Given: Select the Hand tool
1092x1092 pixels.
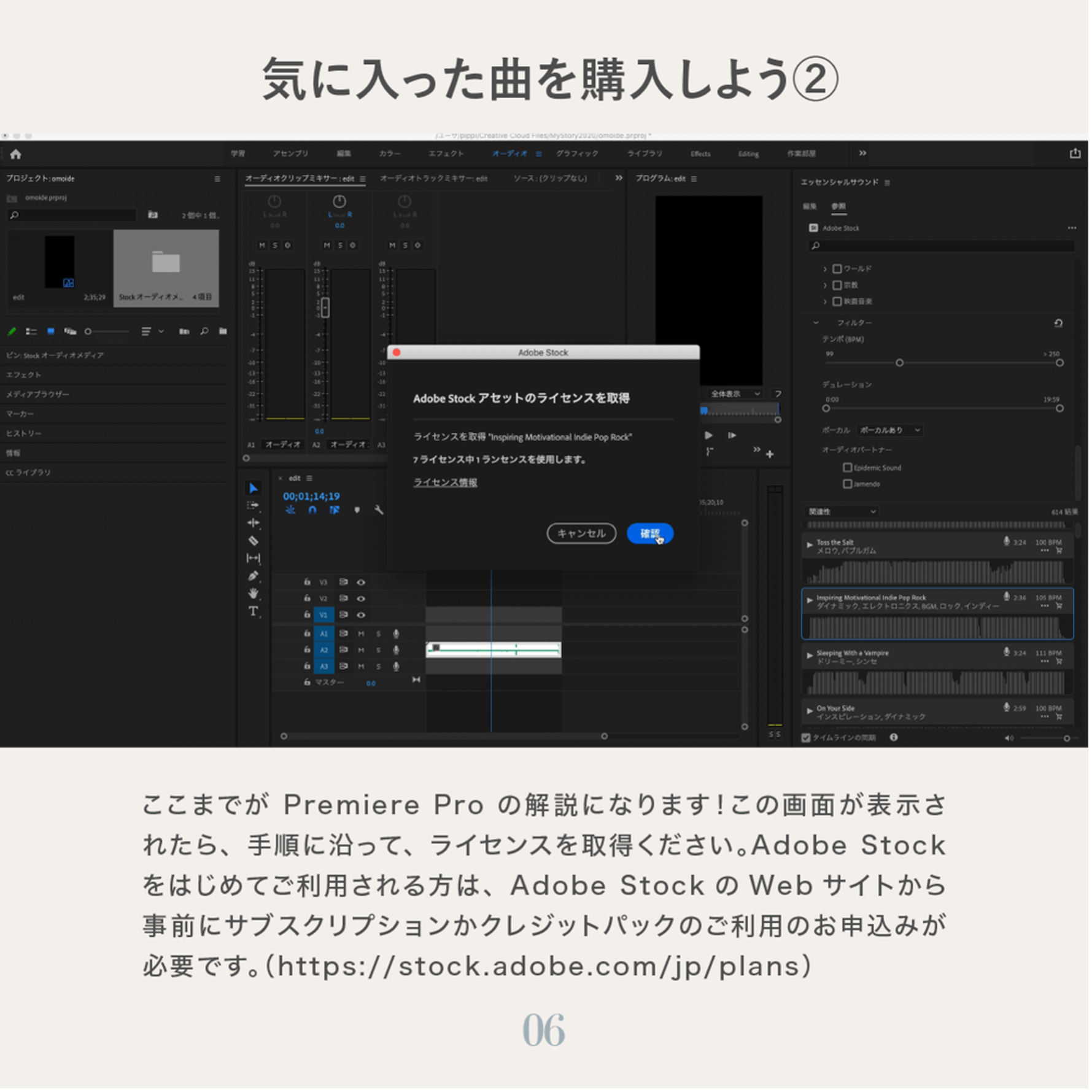Looking at the screenshot, I should (254, 595).
